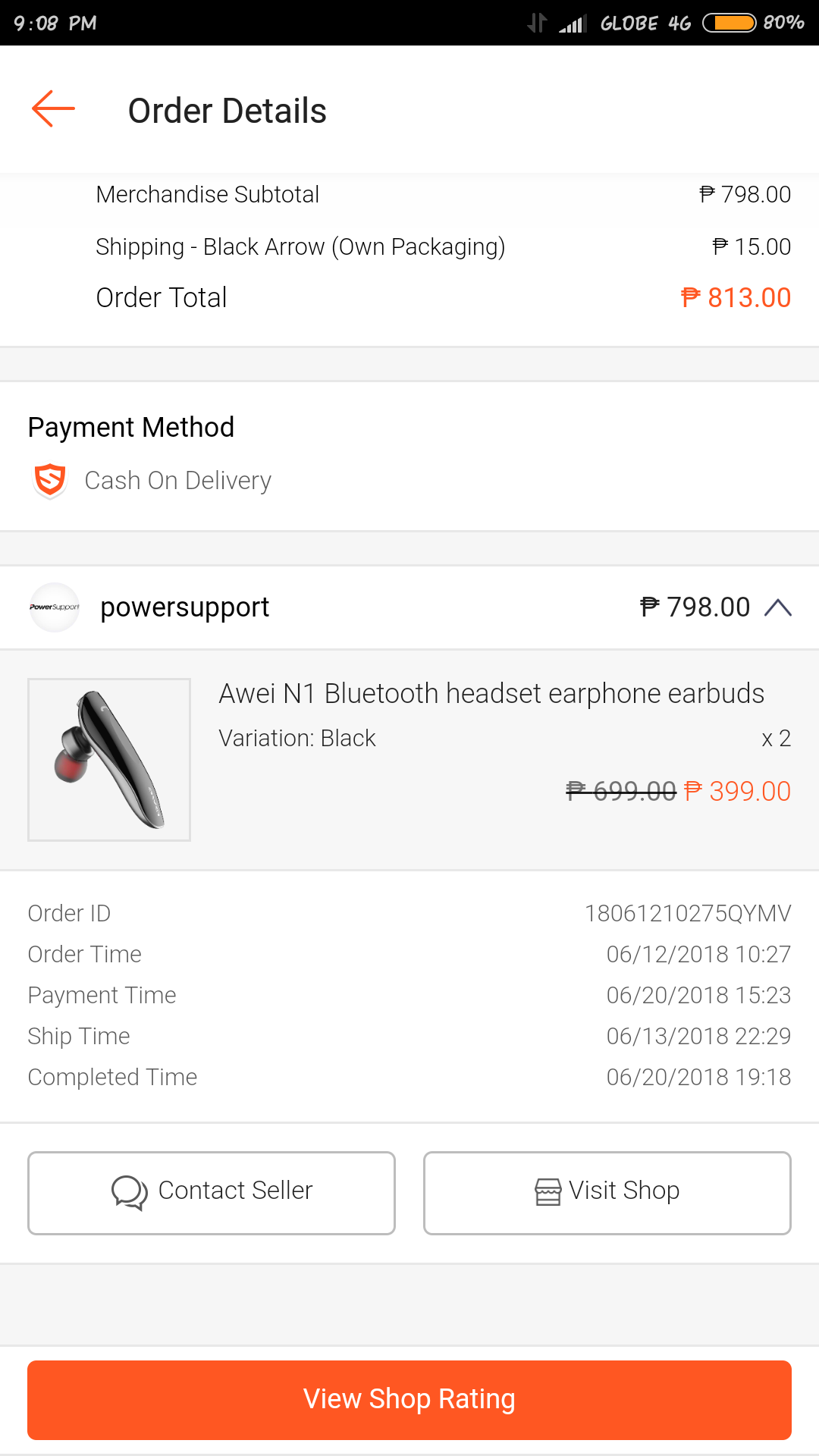Collapse the ₱ 798.00 seller total section
Image resolution: width=819 pixels, height=1456 pixels.
[x=695, y=607]
